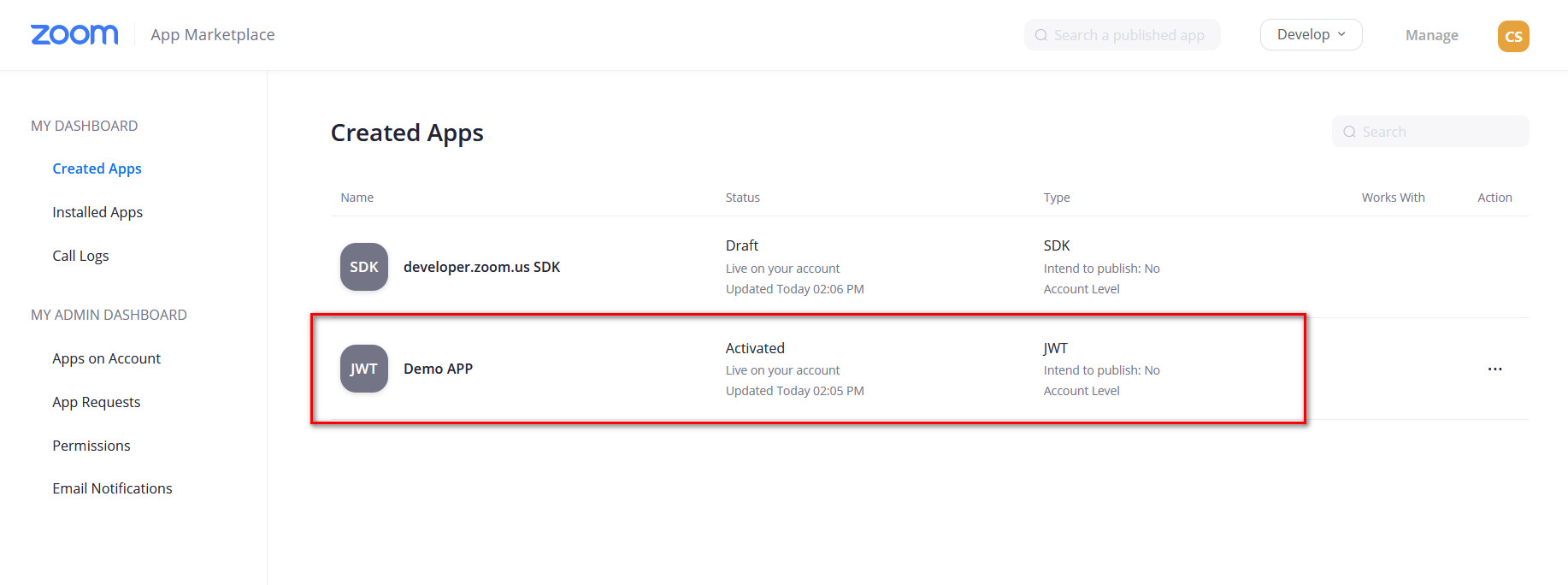
Task: Open Apps on Account in the sidebar
Action: [x=106, y=358]
